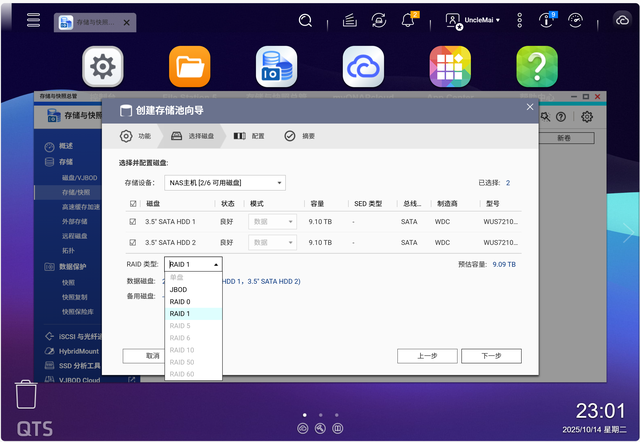Open the main hamburger menu
Screen dimensions: 640x442
coord(34,20)
